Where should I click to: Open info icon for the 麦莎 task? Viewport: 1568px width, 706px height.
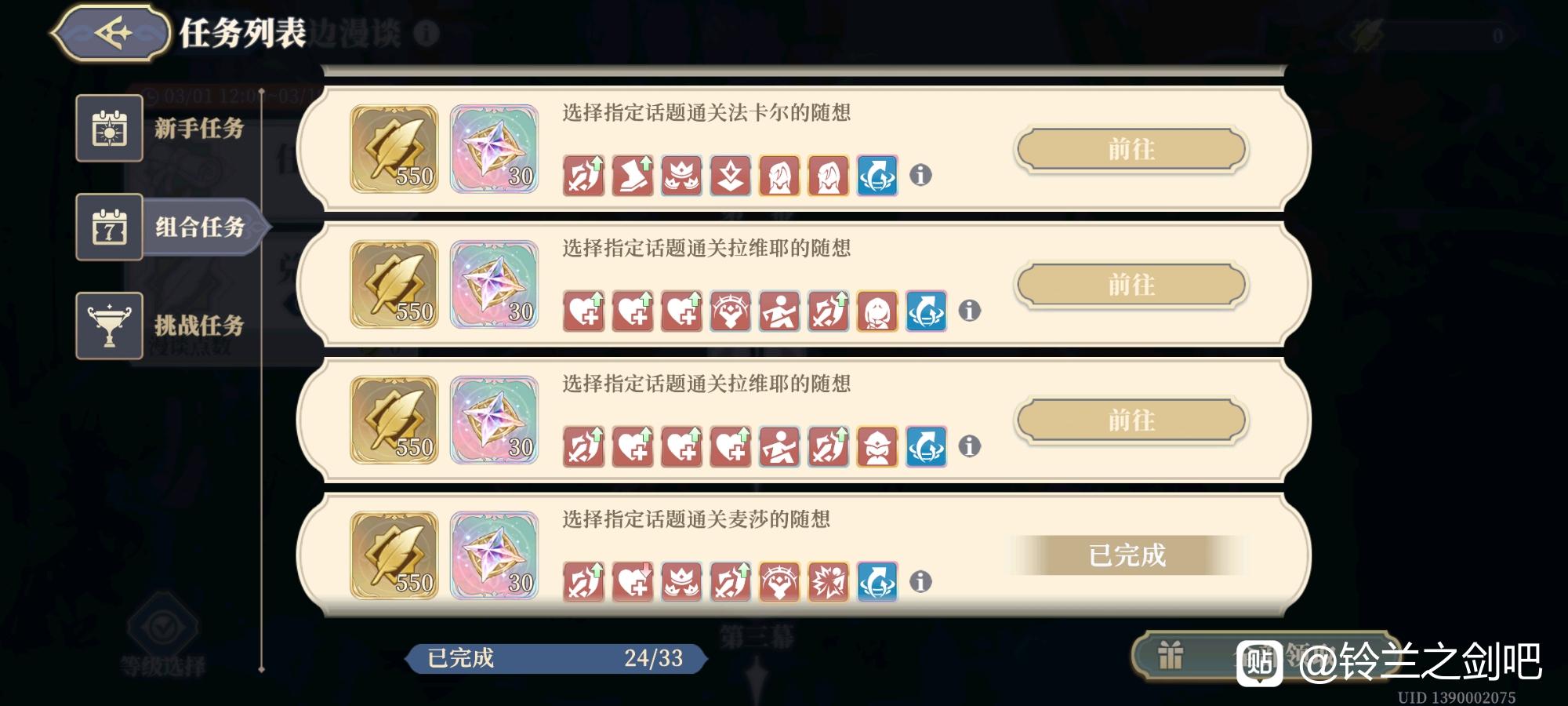click(920, 582)
